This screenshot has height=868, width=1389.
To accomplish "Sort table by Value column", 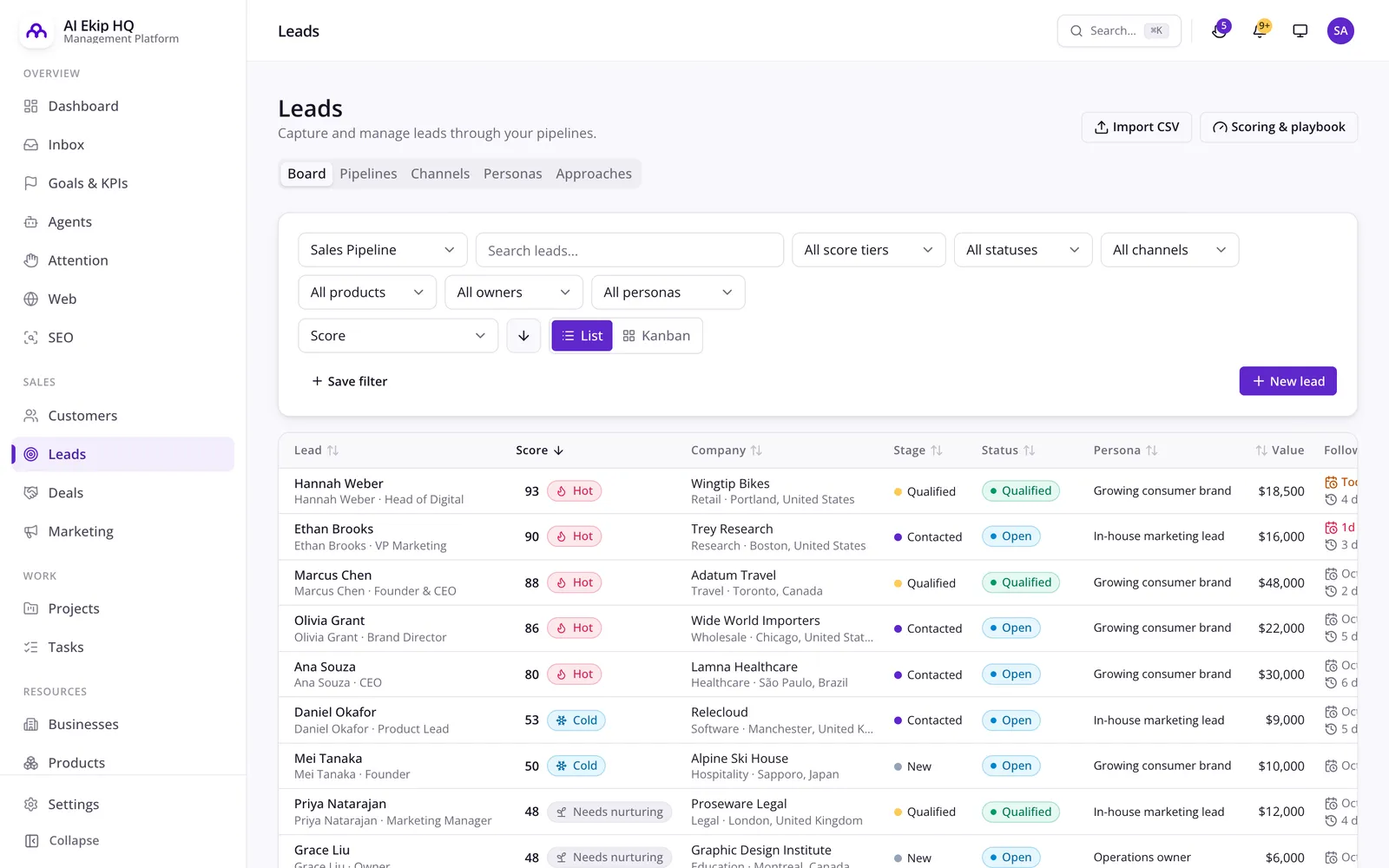I will (1280, 450).
